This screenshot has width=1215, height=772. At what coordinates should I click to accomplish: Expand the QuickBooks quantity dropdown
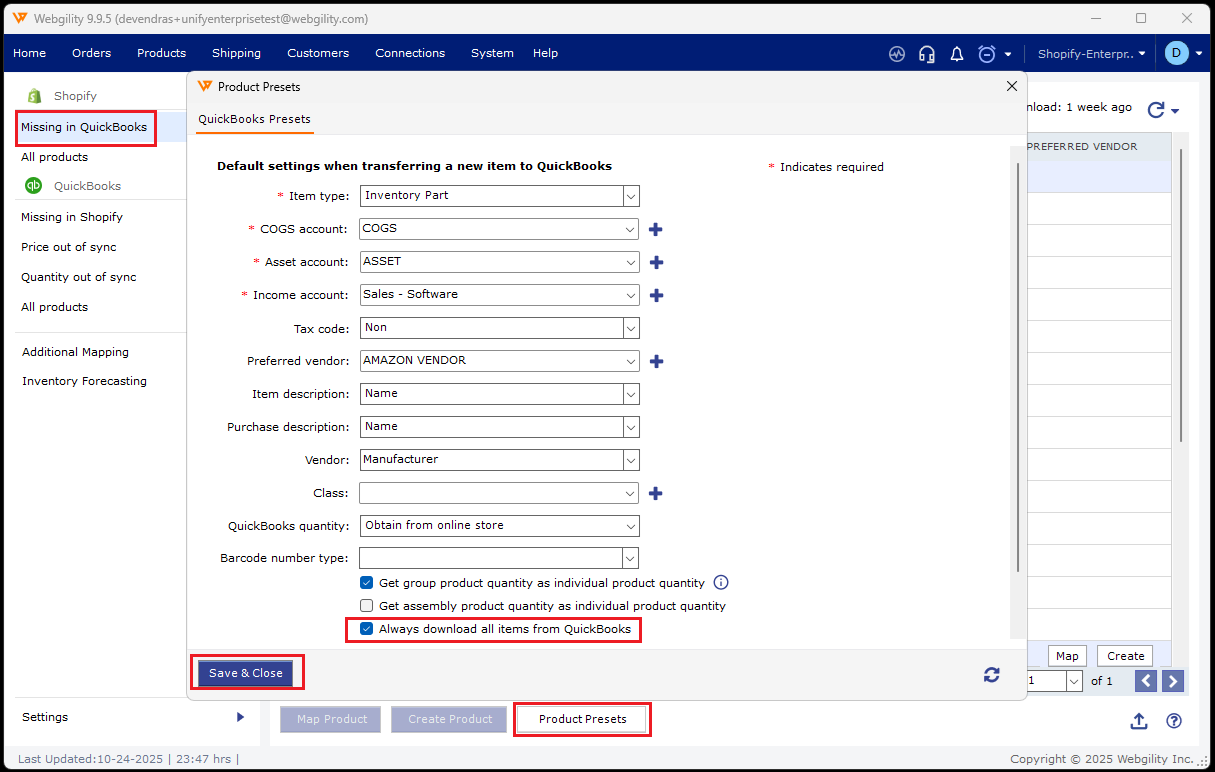point(631,526)
